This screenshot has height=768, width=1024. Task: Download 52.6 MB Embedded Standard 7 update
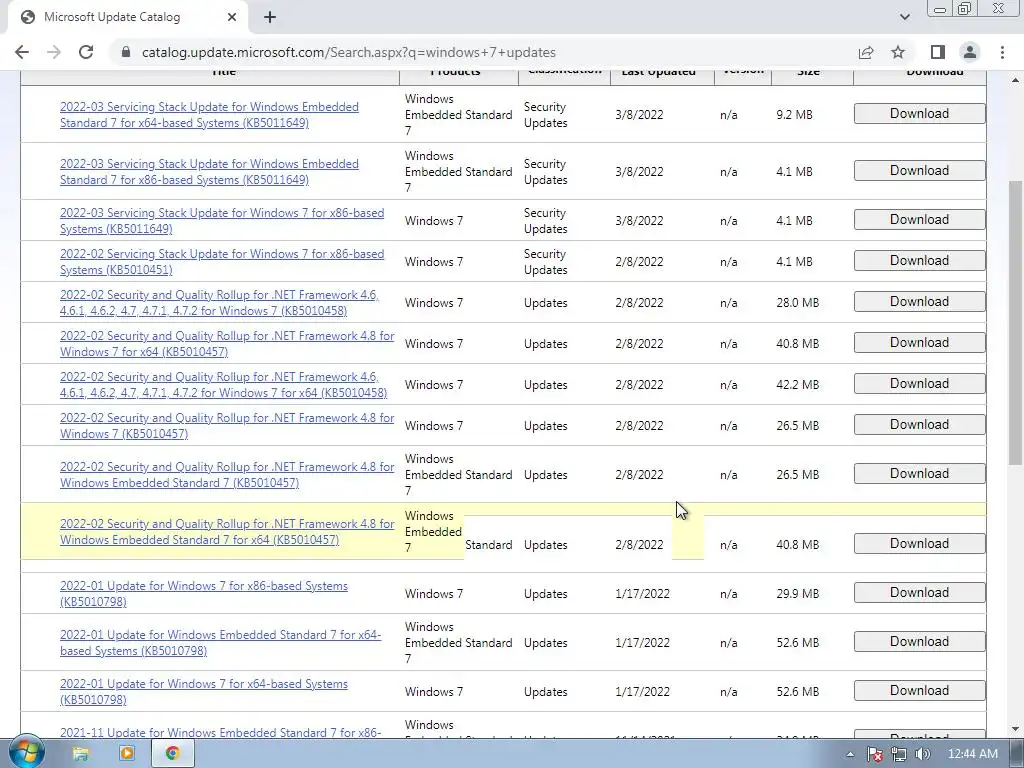(920, 641)
